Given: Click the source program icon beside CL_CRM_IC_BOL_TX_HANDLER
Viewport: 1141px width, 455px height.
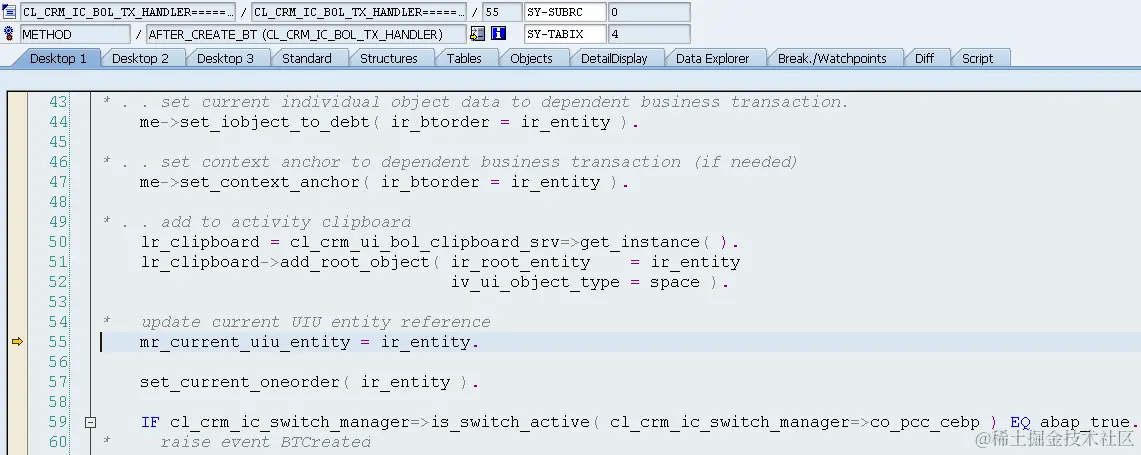Looking at the screenshot, I should 9,12.
